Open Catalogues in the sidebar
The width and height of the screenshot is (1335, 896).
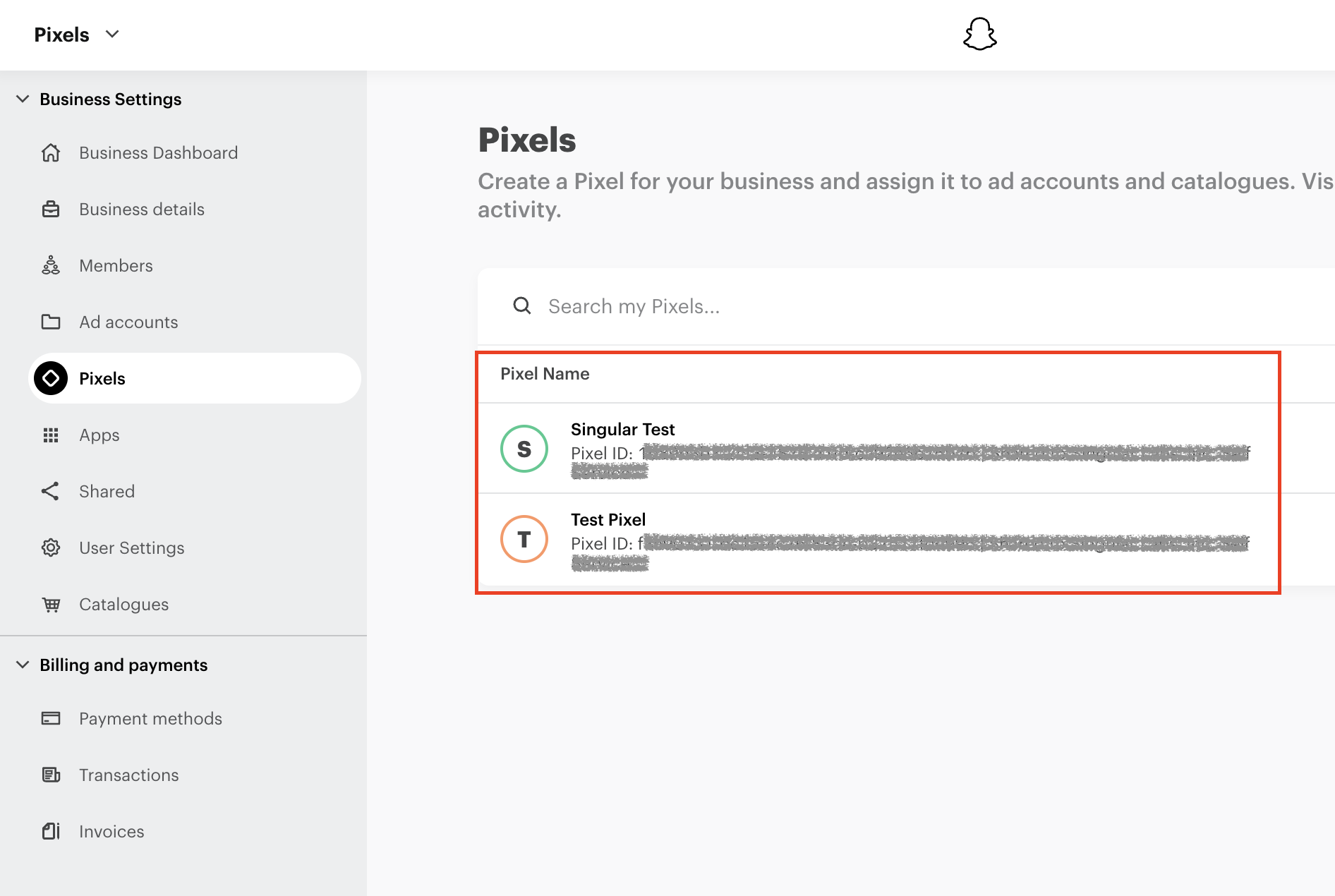(124, 605)
